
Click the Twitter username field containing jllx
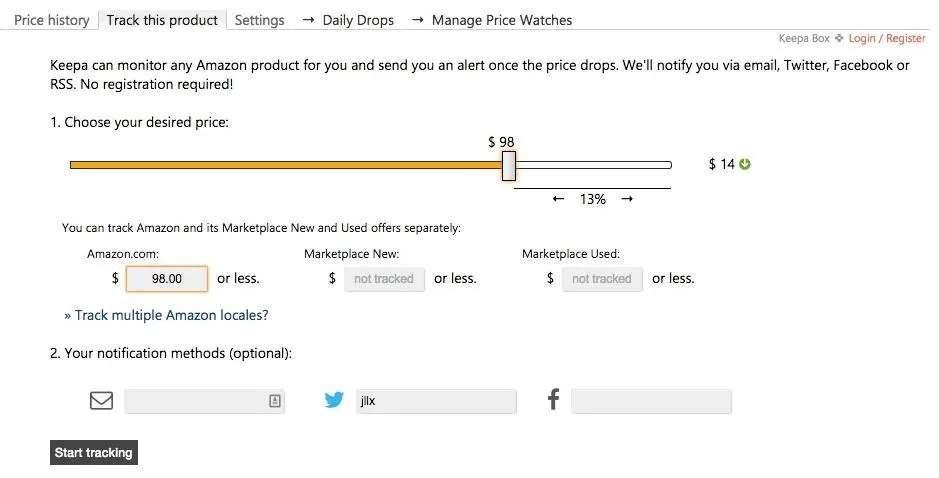coord(436,401)
